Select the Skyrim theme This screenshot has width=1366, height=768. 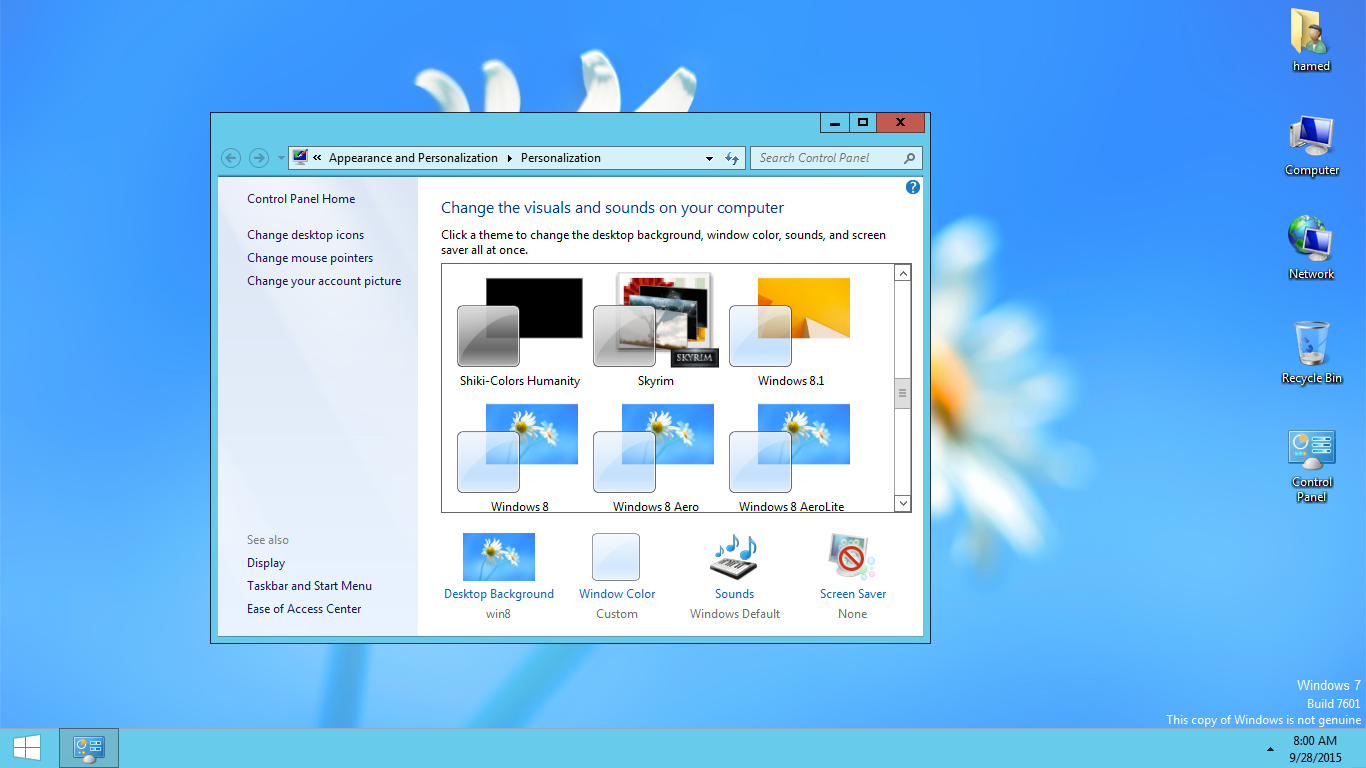(656, 332)
